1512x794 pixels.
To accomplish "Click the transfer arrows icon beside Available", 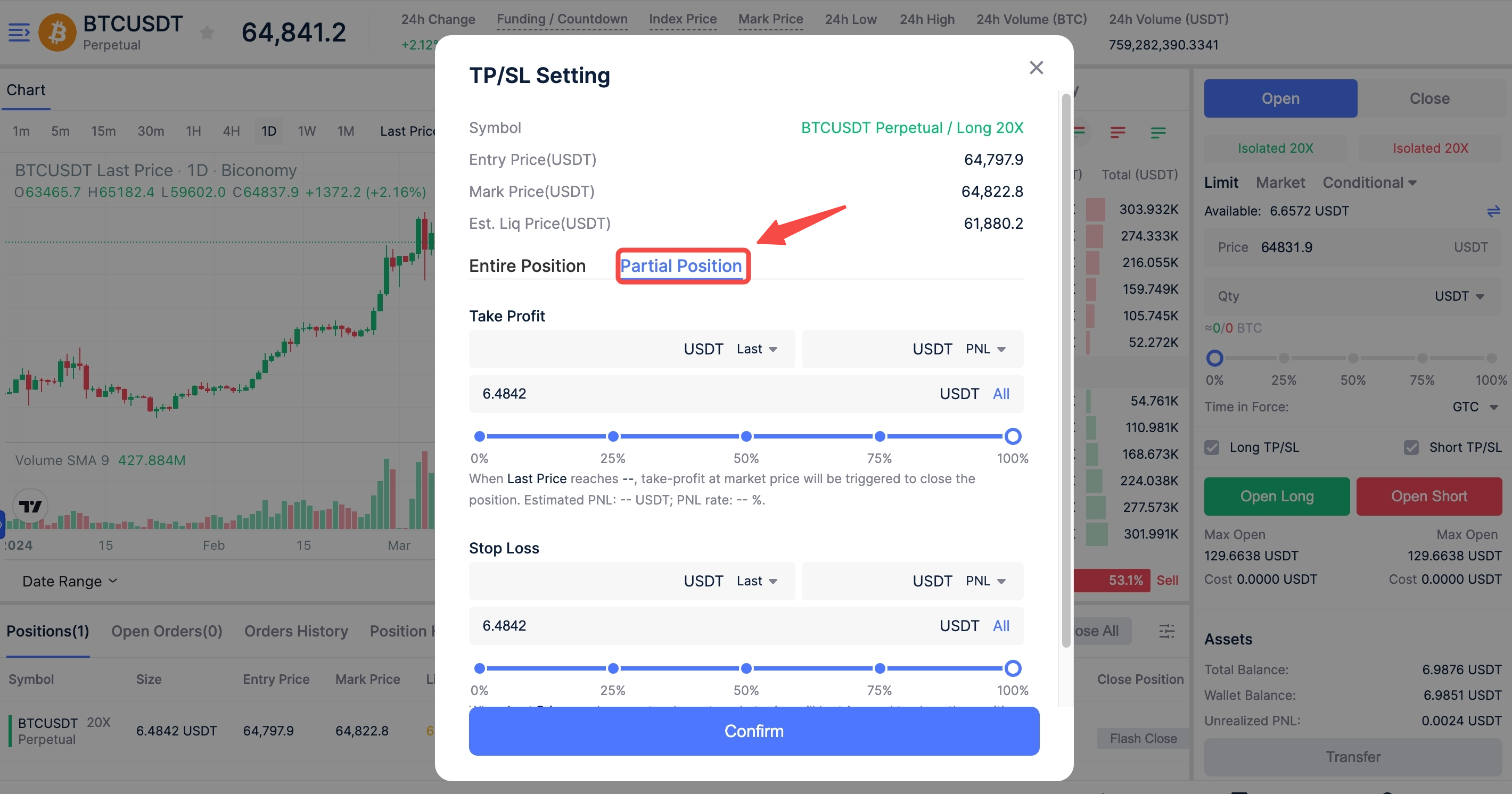I will (x=1493, y=211).
